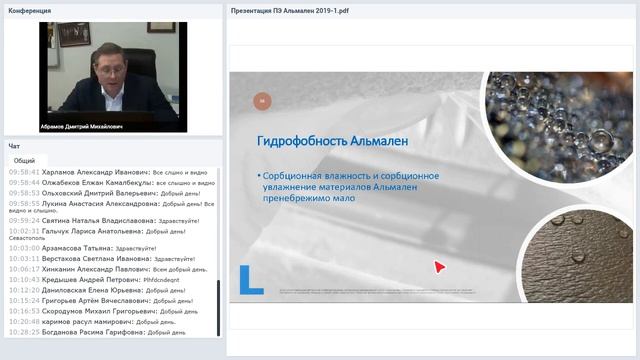Select chat message from Скородумов Михаил Григорьевич
Image resolution: width=640 pixels, height=360 pixels.
pos(103,311)
